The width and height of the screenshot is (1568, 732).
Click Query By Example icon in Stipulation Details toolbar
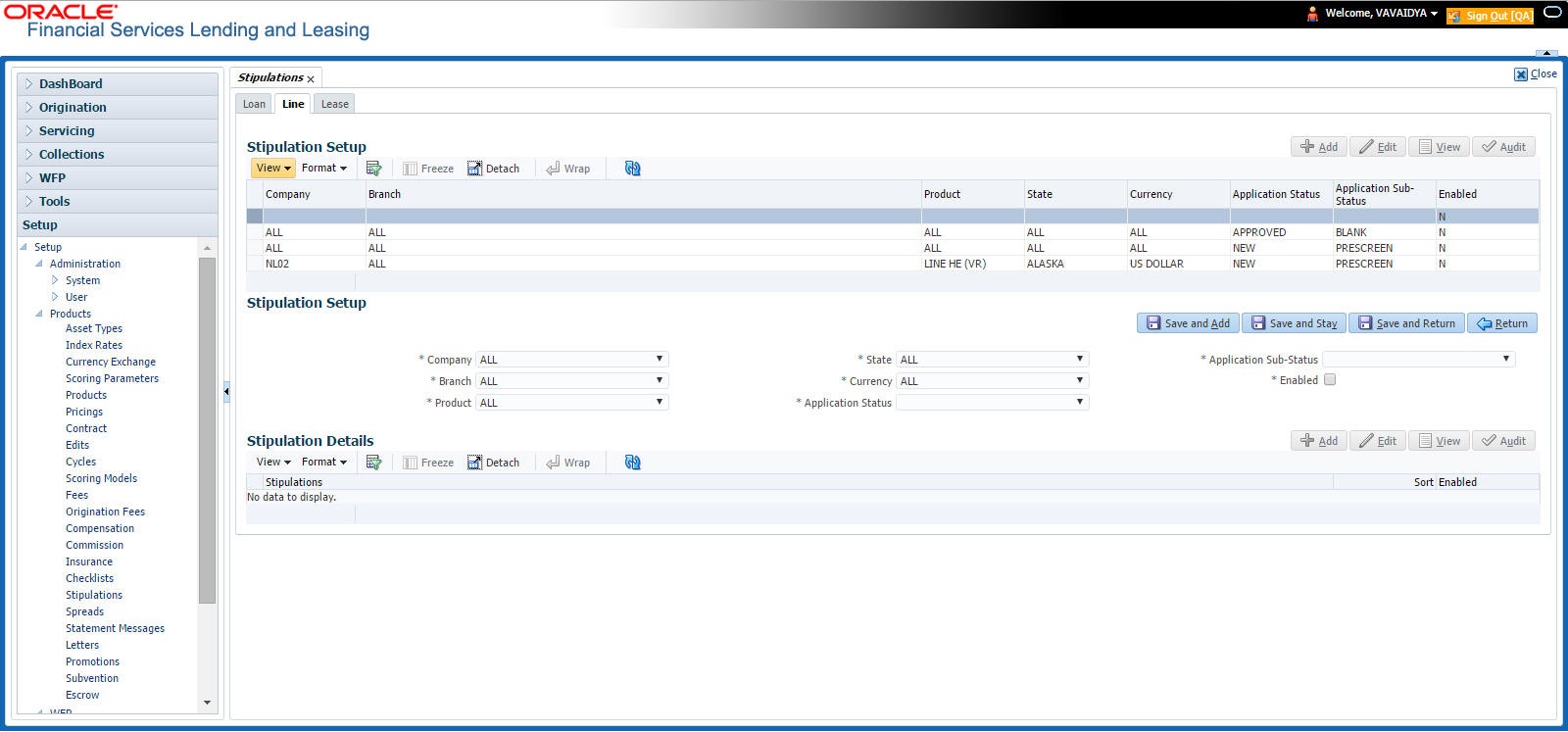[373, 463]
